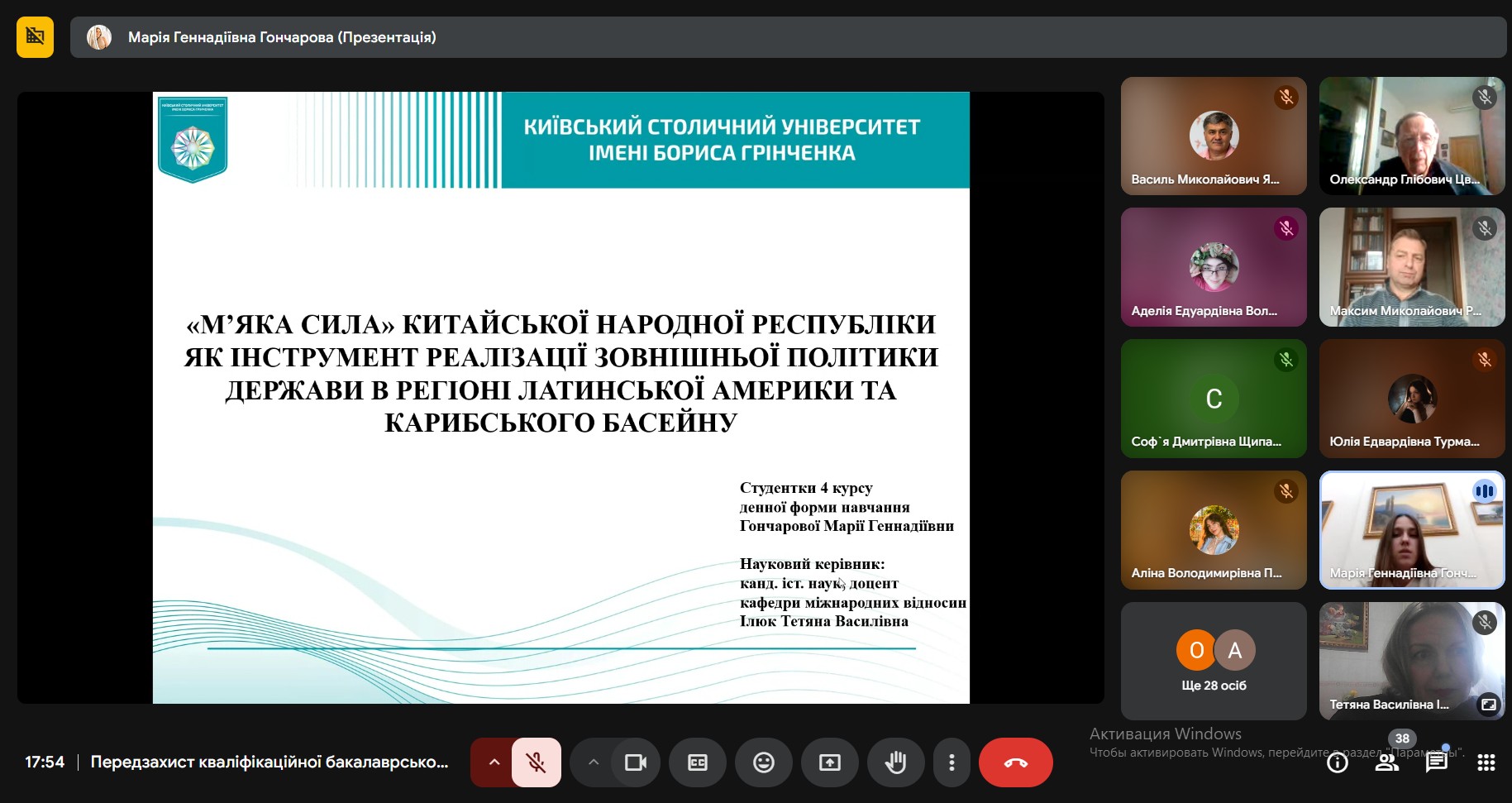Click the yellow presentation icon at top left
The height and width of the screenshot is (803, 1512).
tap(35, 37)
